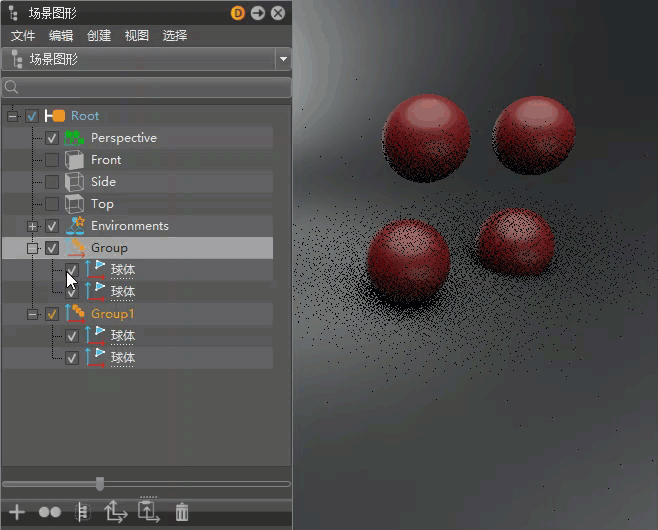Click the Root node icon
This screenshot has width=658, height=530.
55,116
